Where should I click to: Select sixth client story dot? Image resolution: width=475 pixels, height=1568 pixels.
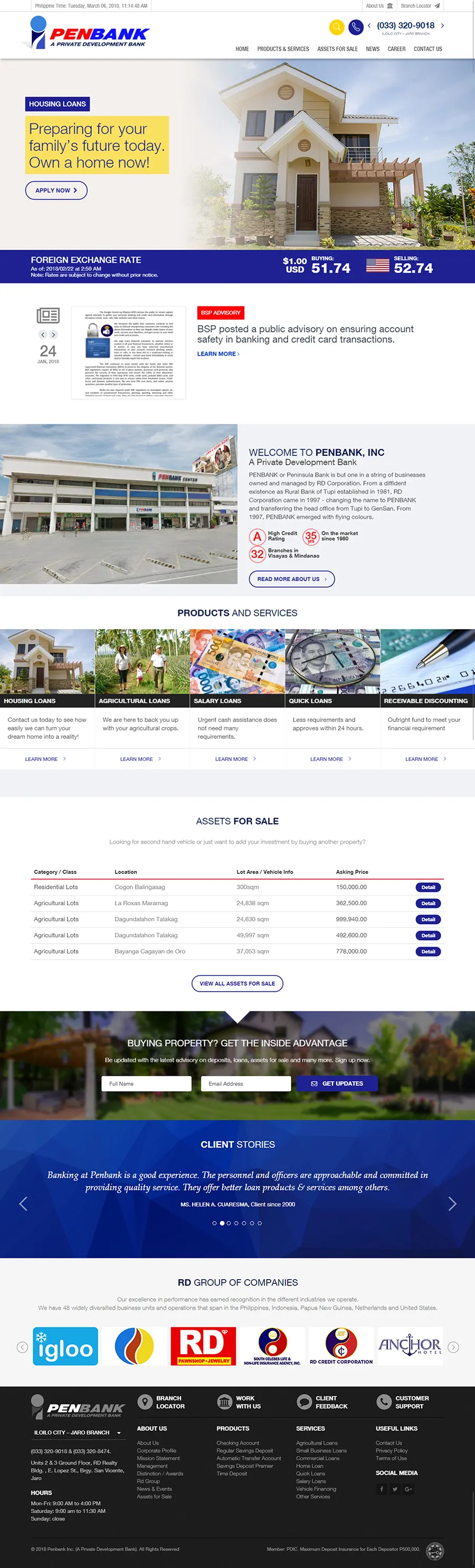[x=252, y=1223]
